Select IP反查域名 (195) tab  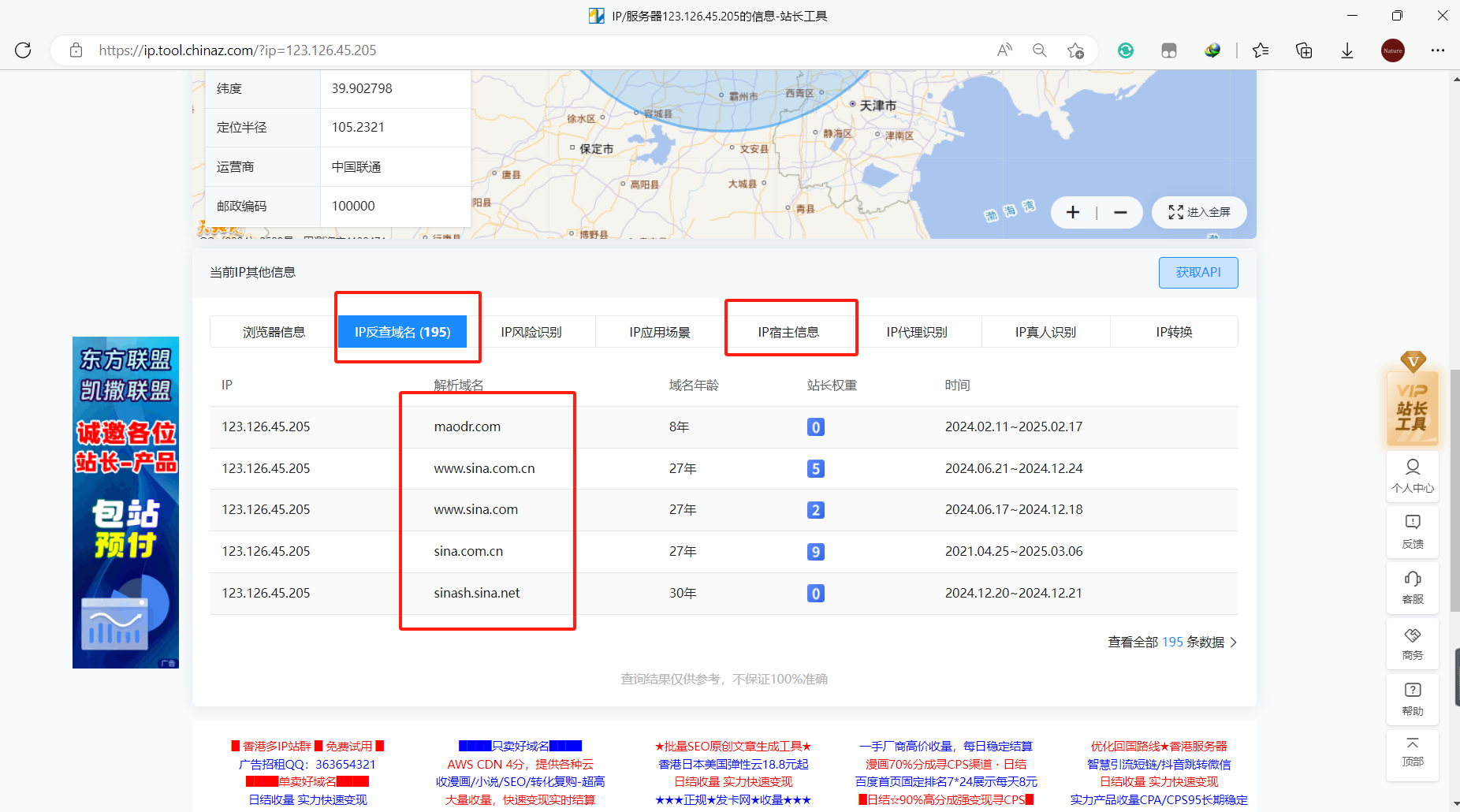402,332
